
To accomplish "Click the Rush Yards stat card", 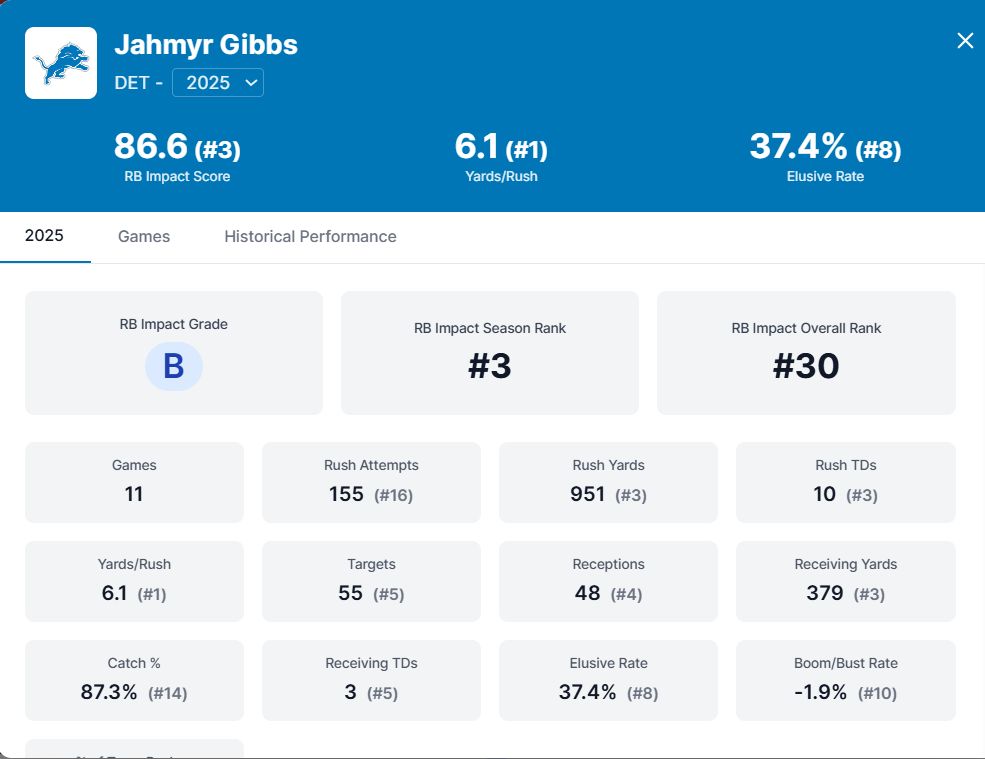I will tap(608, 482).
